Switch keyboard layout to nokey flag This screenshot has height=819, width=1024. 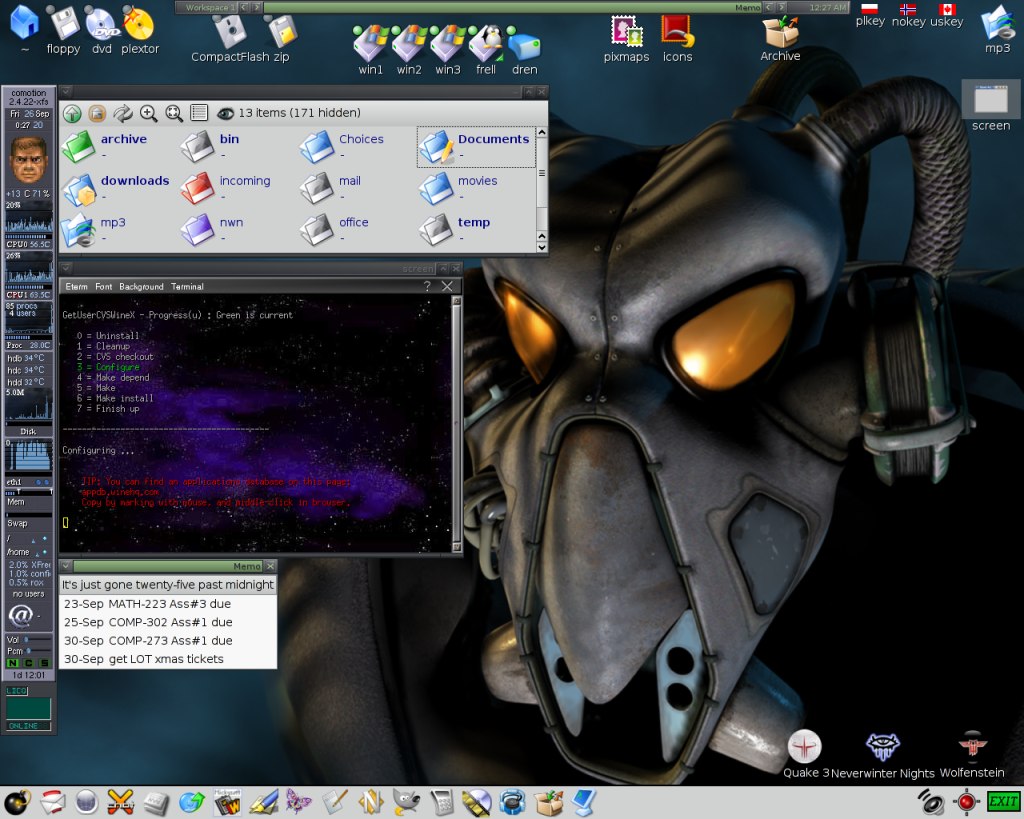(908, 16)
